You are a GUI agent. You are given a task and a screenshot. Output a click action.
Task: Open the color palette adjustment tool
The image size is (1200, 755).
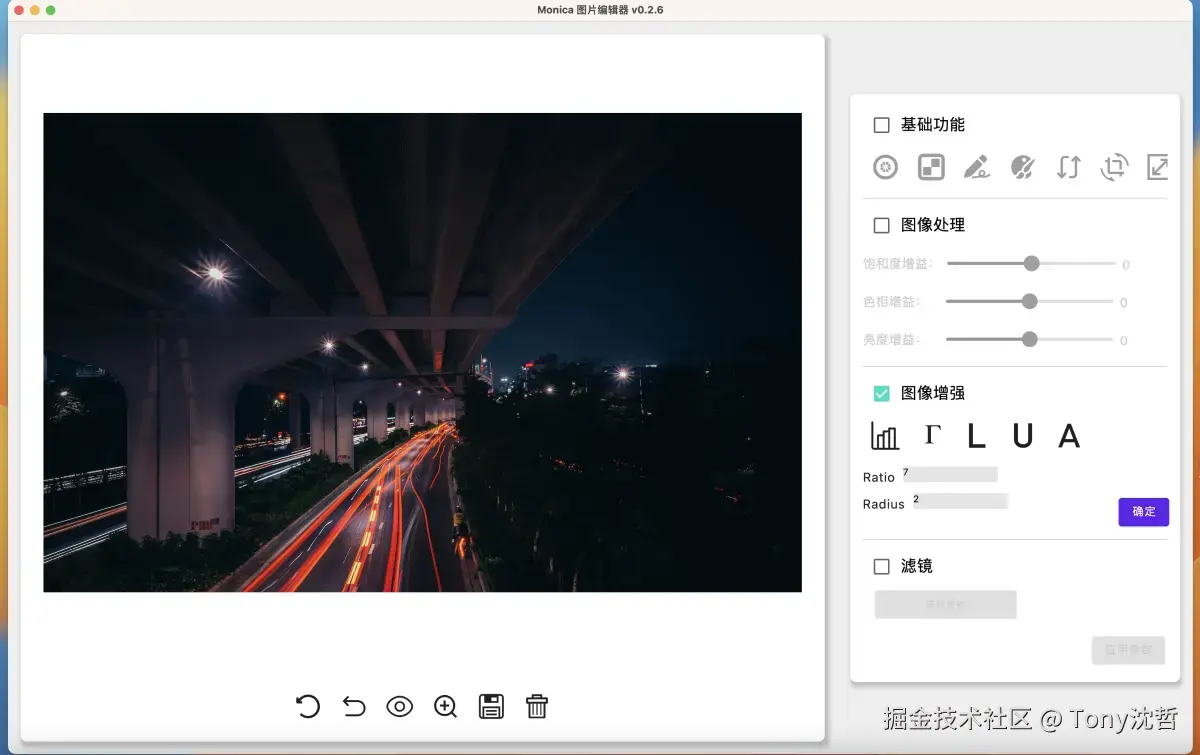pos(1022,167)
